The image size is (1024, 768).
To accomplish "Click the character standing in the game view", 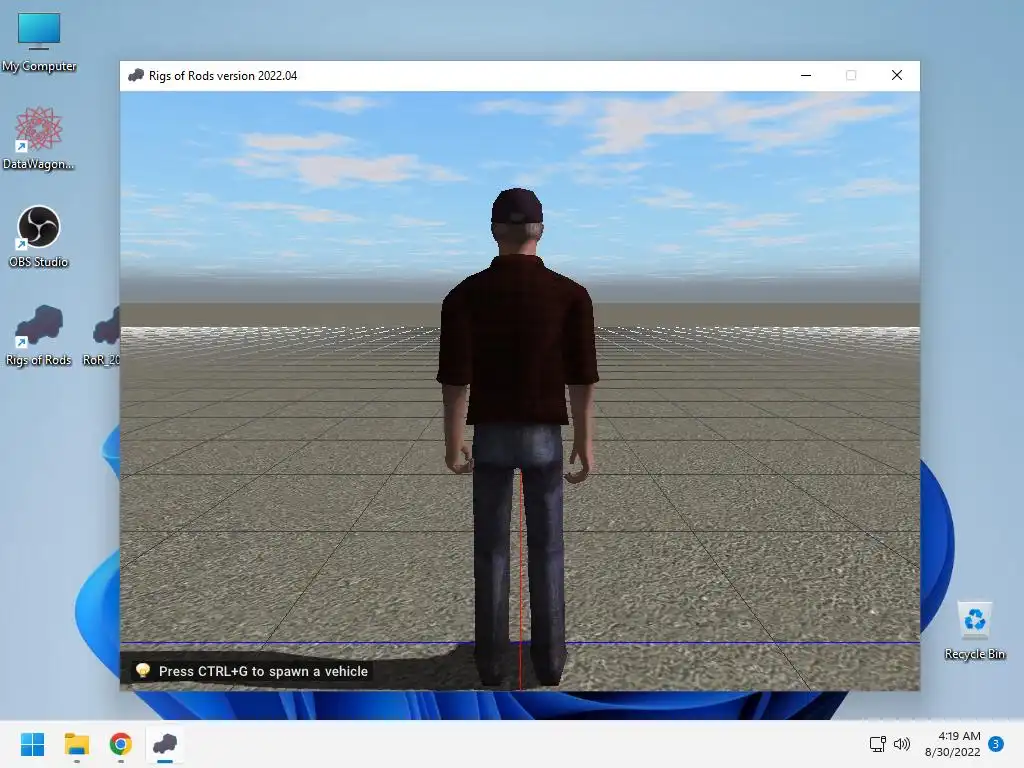I will coord(518,438).
